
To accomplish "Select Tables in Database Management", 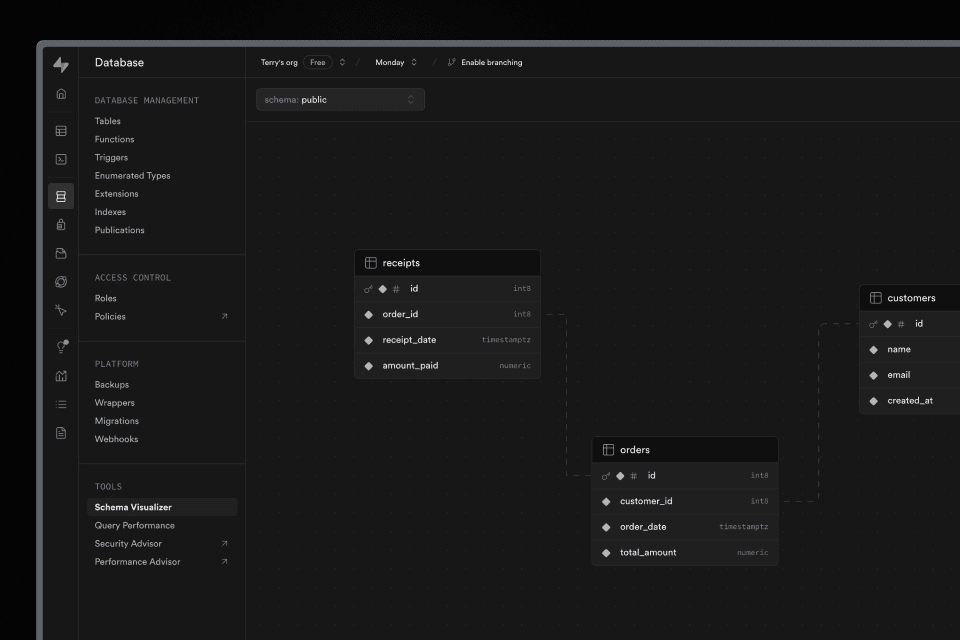I will click(x=108, y=121).
